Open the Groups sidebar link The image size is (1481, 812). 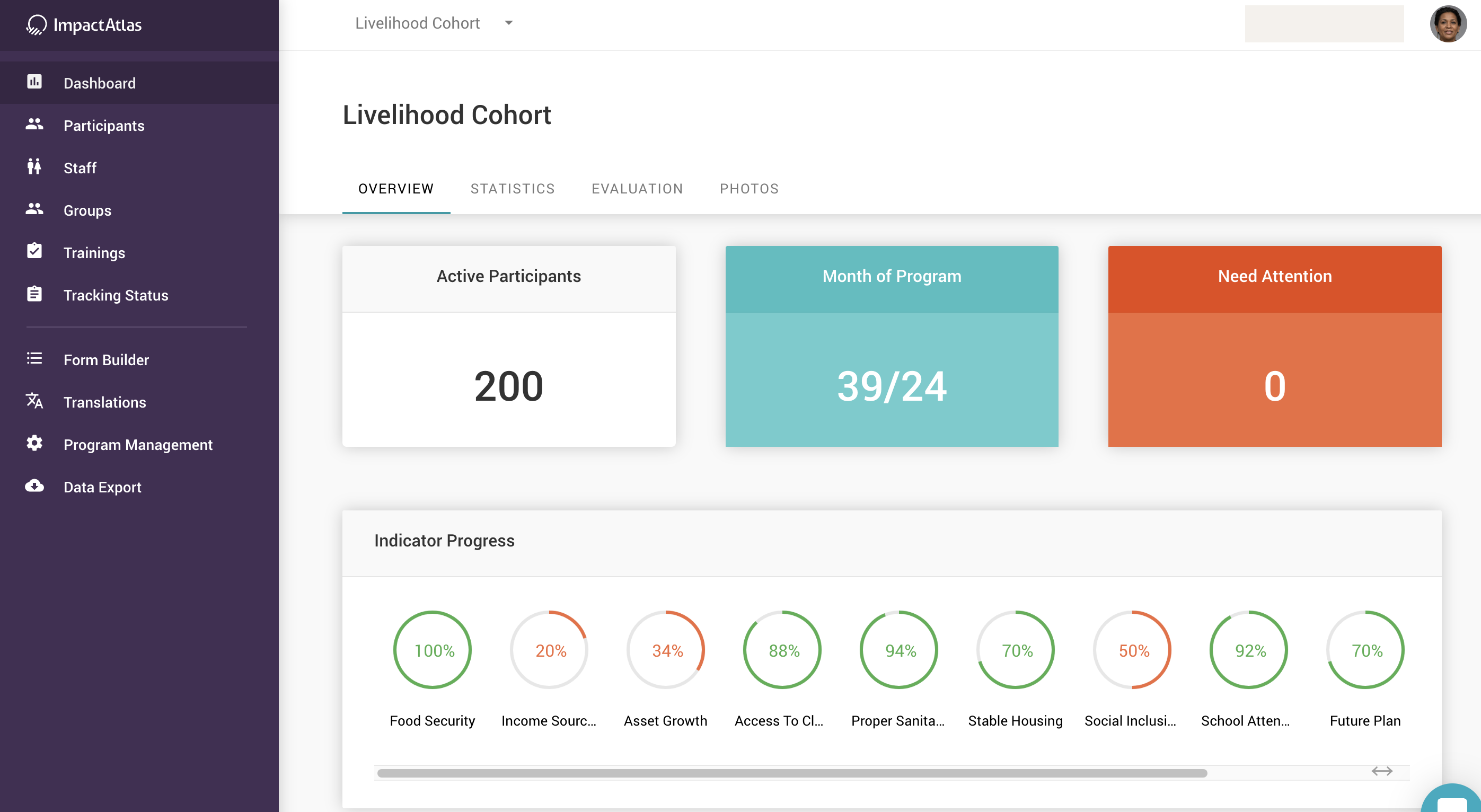[87, 210]
